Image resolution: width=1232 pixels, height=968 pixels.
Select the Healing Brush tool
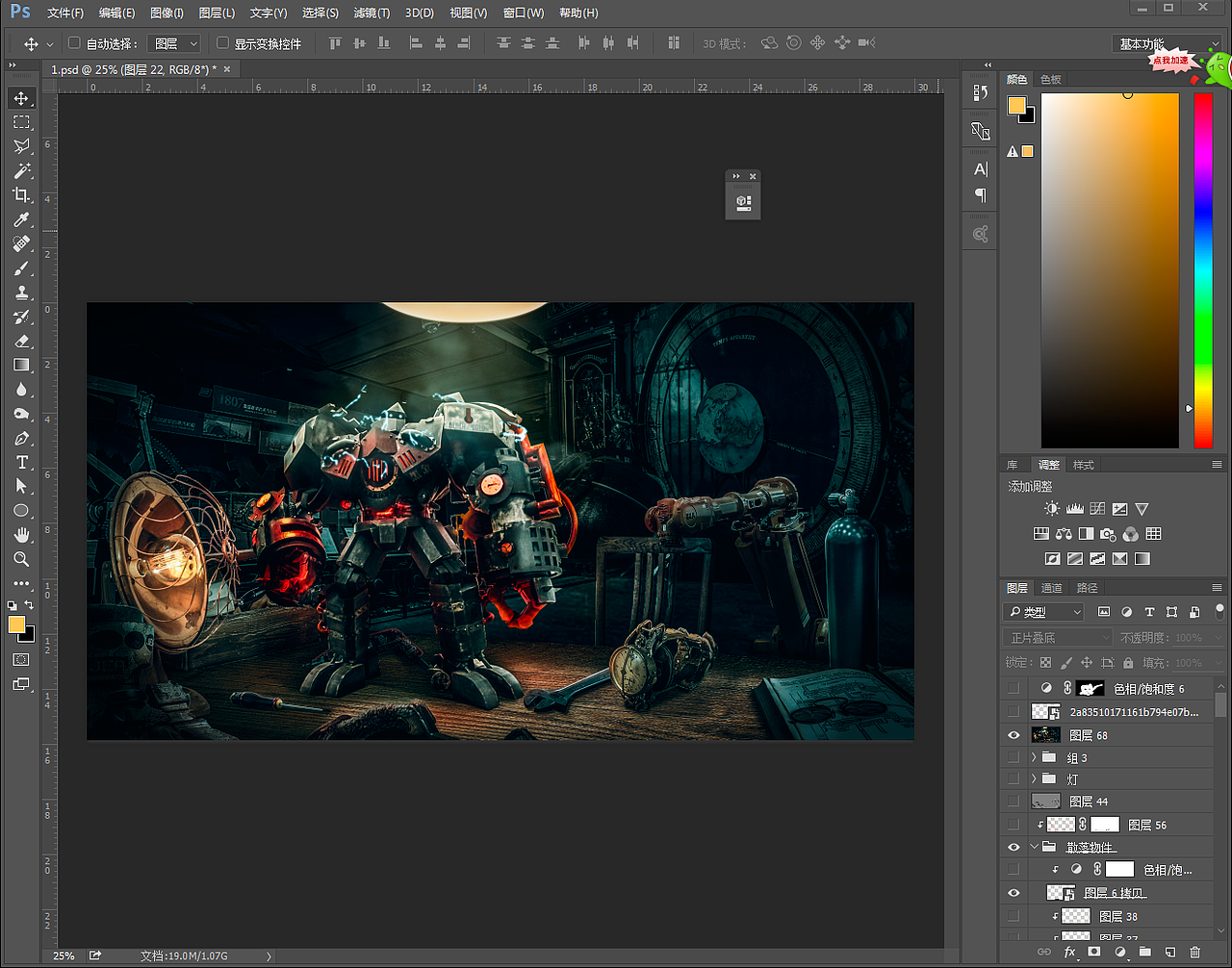pos(21,243)
